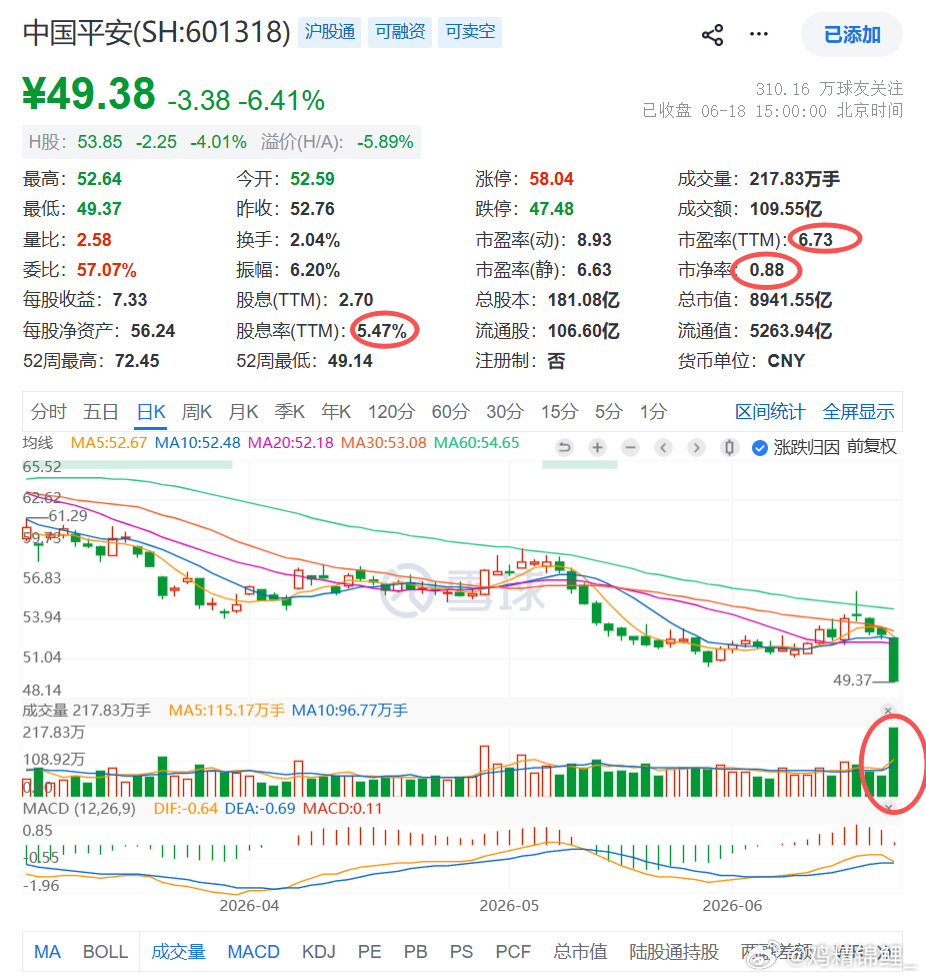Viewport: 926px width, 979px height.
Task: Click the current price ¥49.38
Action: click(89, 94)
